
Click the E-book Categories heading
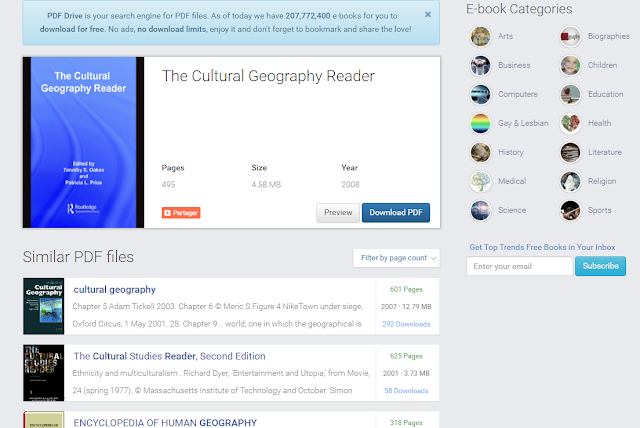519,9
